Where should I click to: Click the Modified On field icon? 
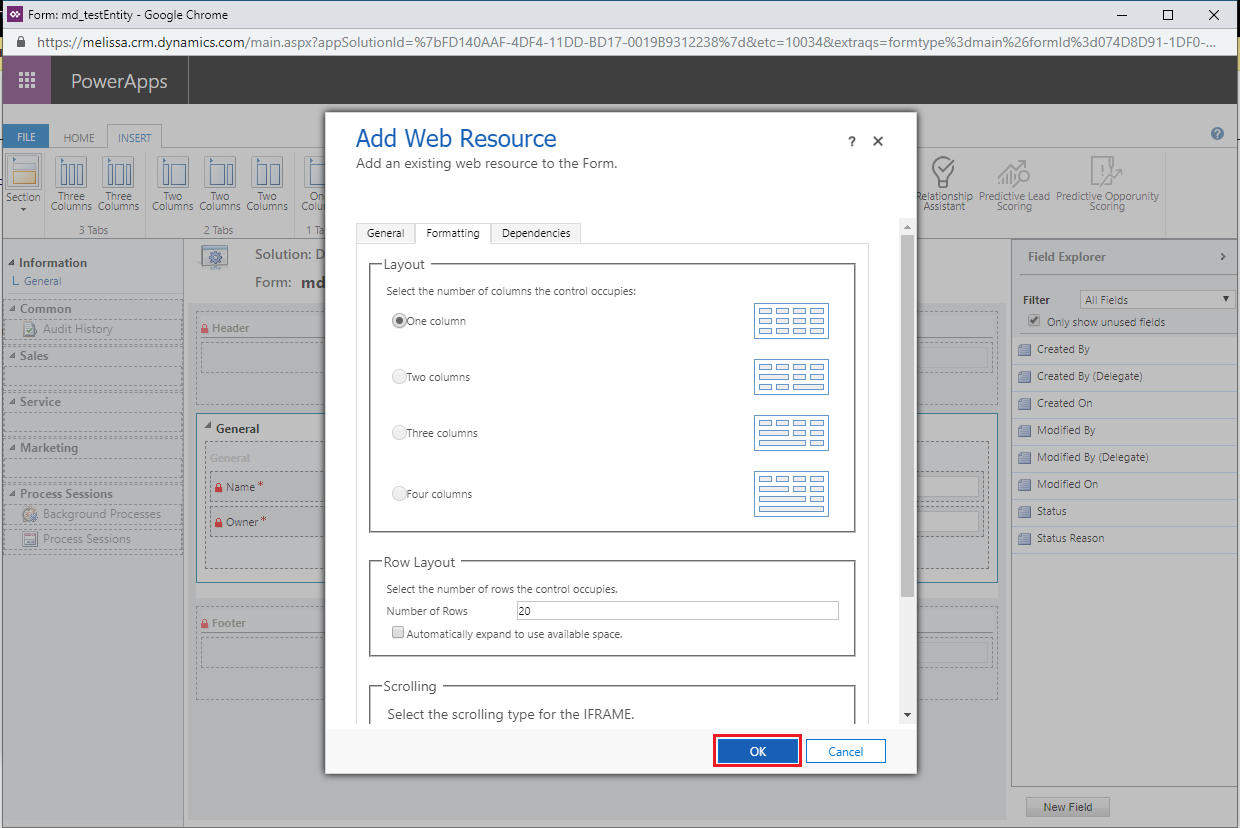(1024, 485)
